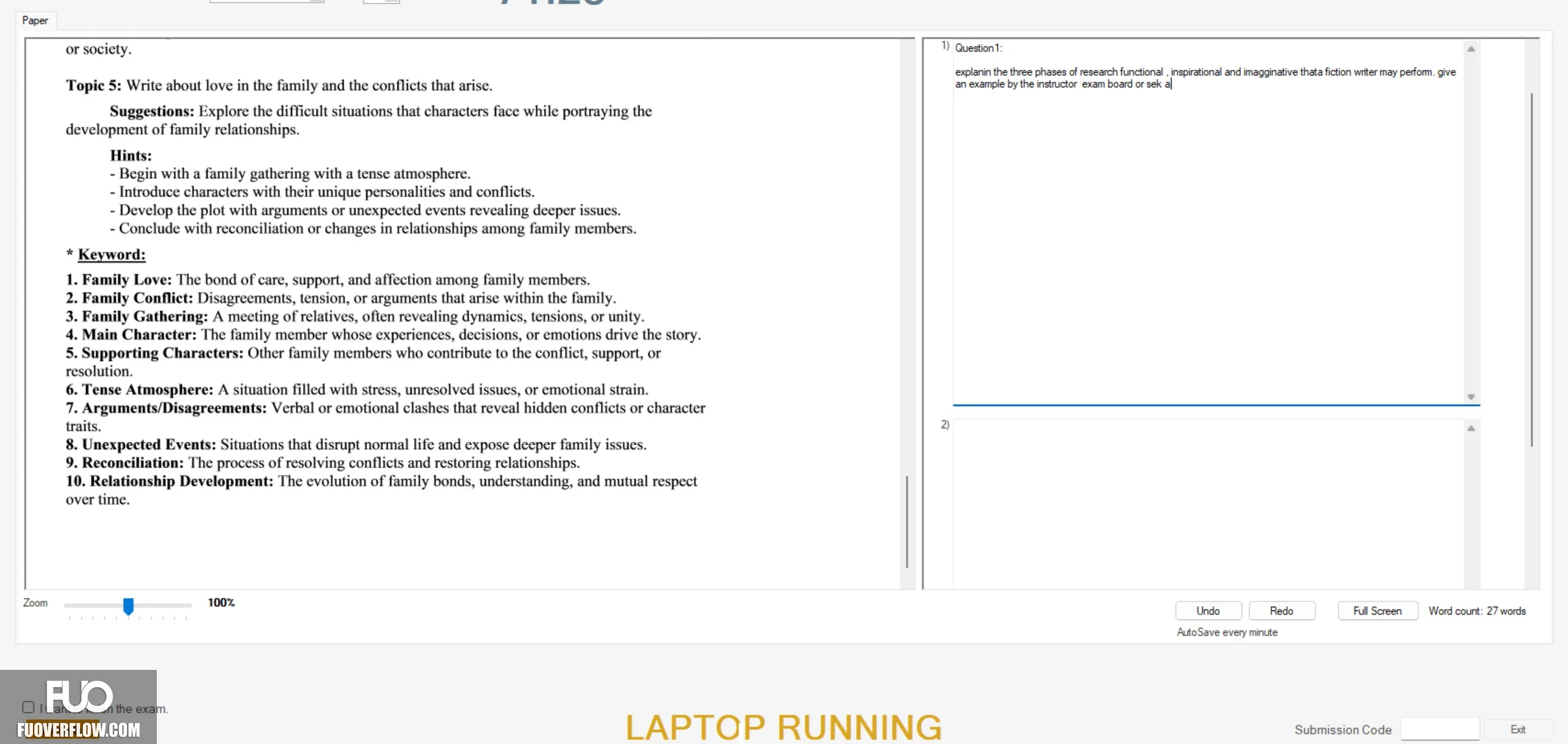Click keyword '4. Main Character:'
The image size is (1568, 744).
(131, 335)
